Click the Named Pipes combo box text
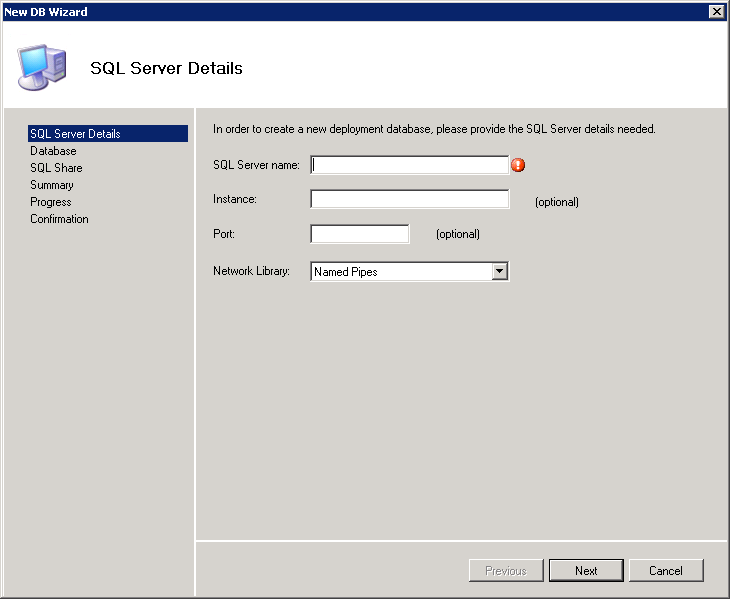 pos(400,271)
